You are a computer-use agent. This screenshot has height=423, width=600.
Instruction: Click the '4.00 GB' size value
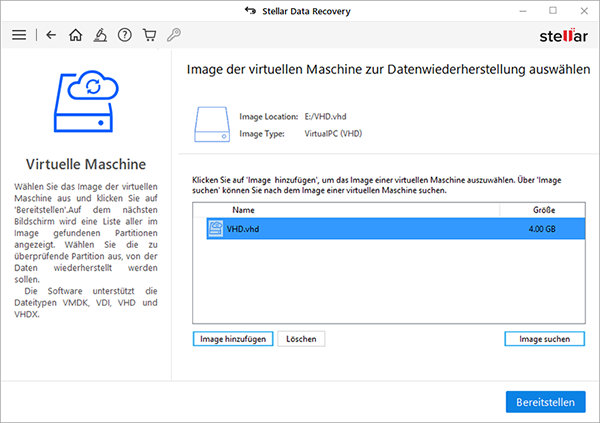(542, 229)
